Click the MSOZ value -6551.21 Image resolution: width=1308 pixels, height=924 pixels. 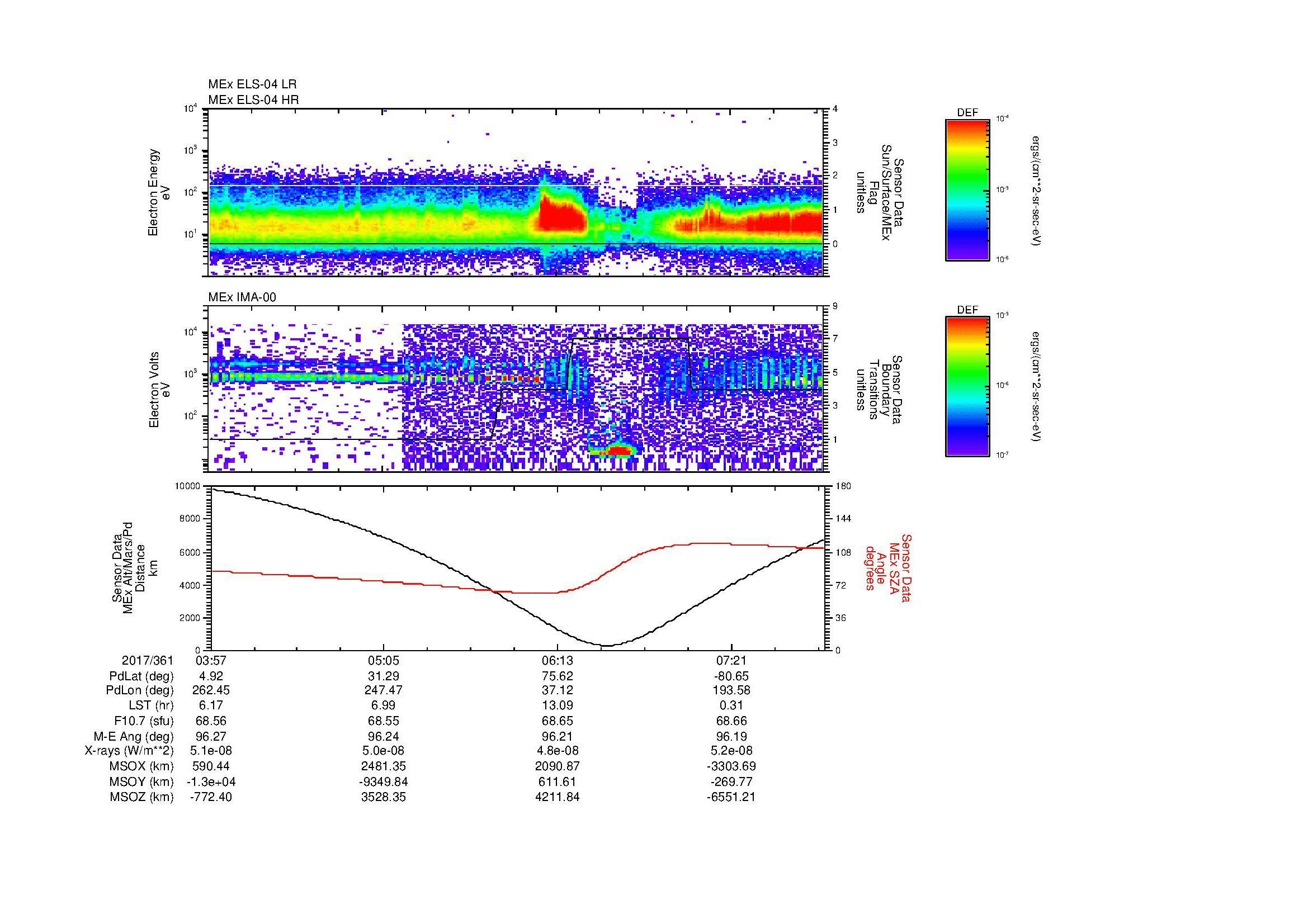pos(731,798)
